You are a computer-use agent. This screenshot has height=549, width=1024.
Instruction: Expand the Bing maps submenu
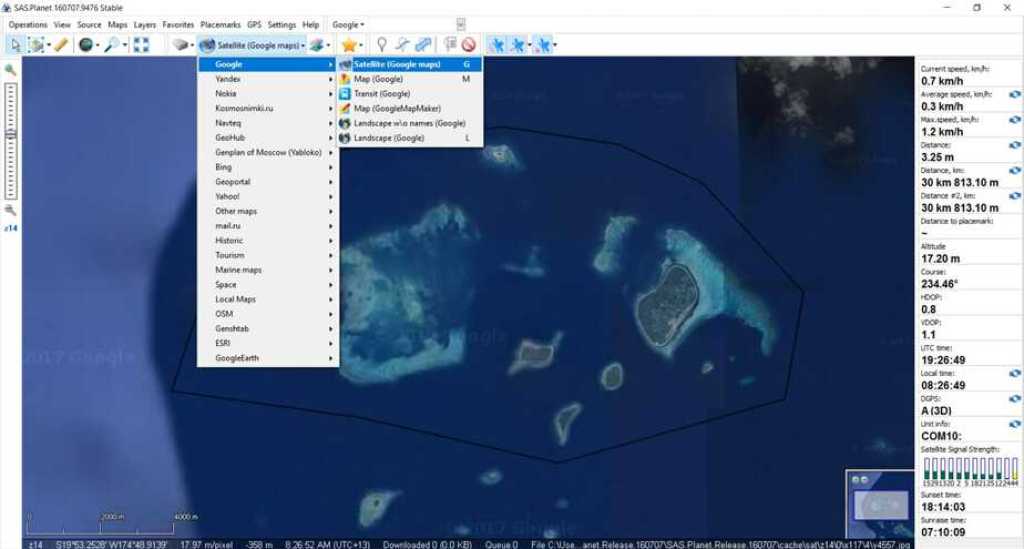(268, 167)
